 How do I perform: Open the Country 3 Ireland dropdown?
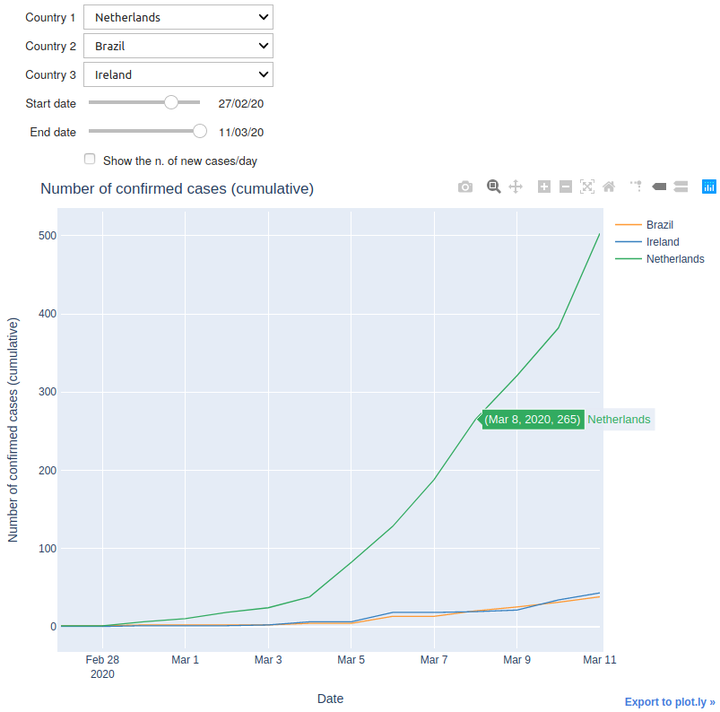click(x=178, y=74)
